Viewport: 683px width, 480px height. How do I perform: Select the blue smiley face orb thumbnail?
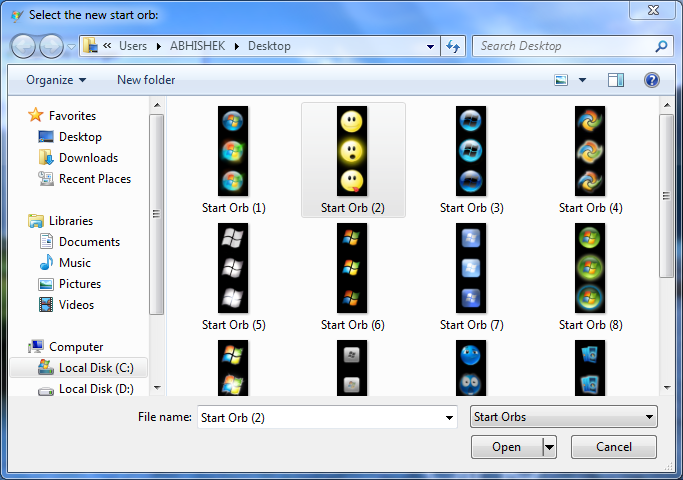tap(471, 368)
